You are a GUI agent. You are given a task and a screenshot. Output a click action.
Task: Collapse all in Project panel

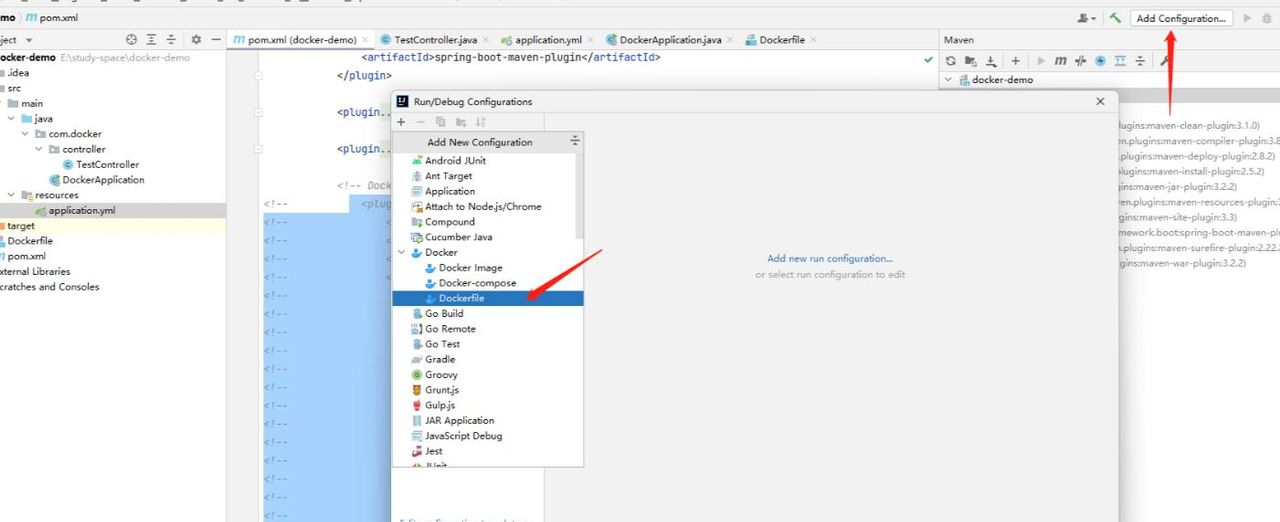click(x=170, y=39)
